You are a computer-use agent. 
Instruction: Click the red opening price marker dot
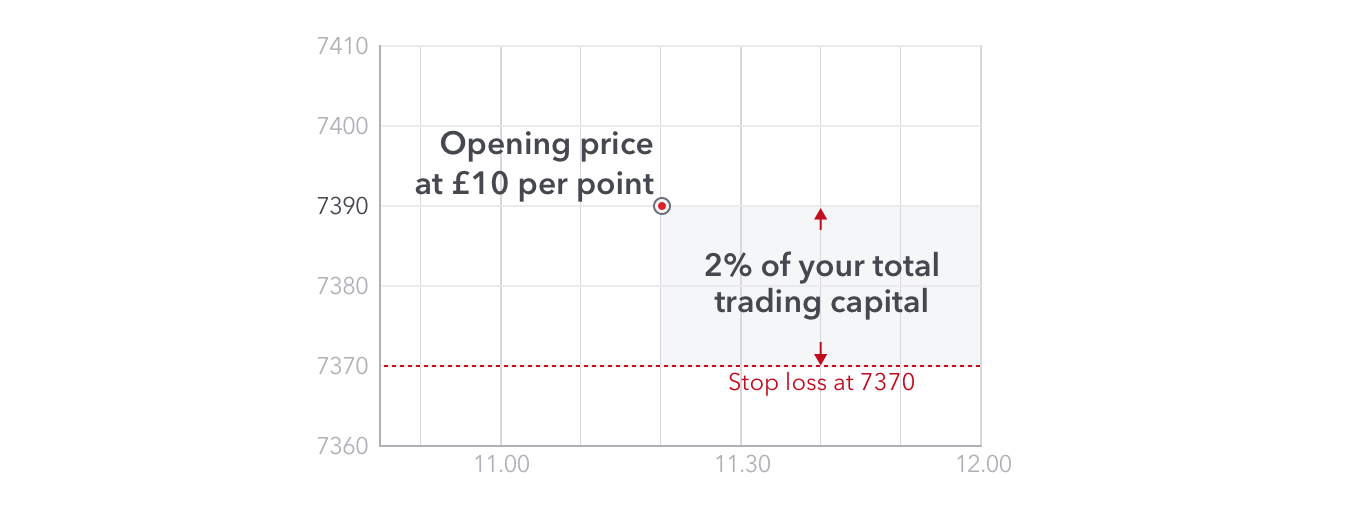pyautogui.click(x=661, y=206)
